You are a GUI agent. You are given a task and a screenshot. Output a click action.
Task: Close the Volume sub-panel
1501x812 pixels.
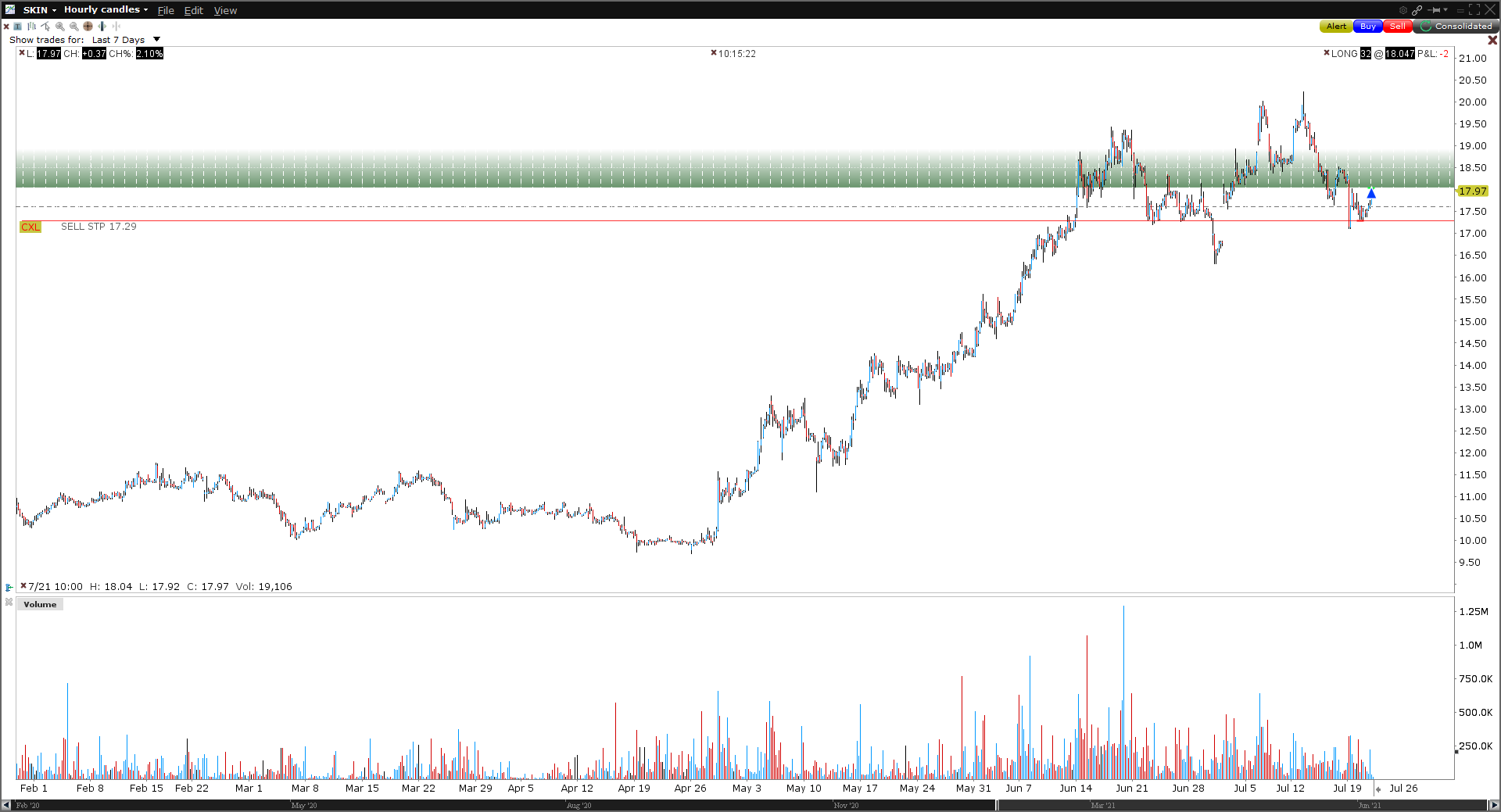[x=9, y=602]
